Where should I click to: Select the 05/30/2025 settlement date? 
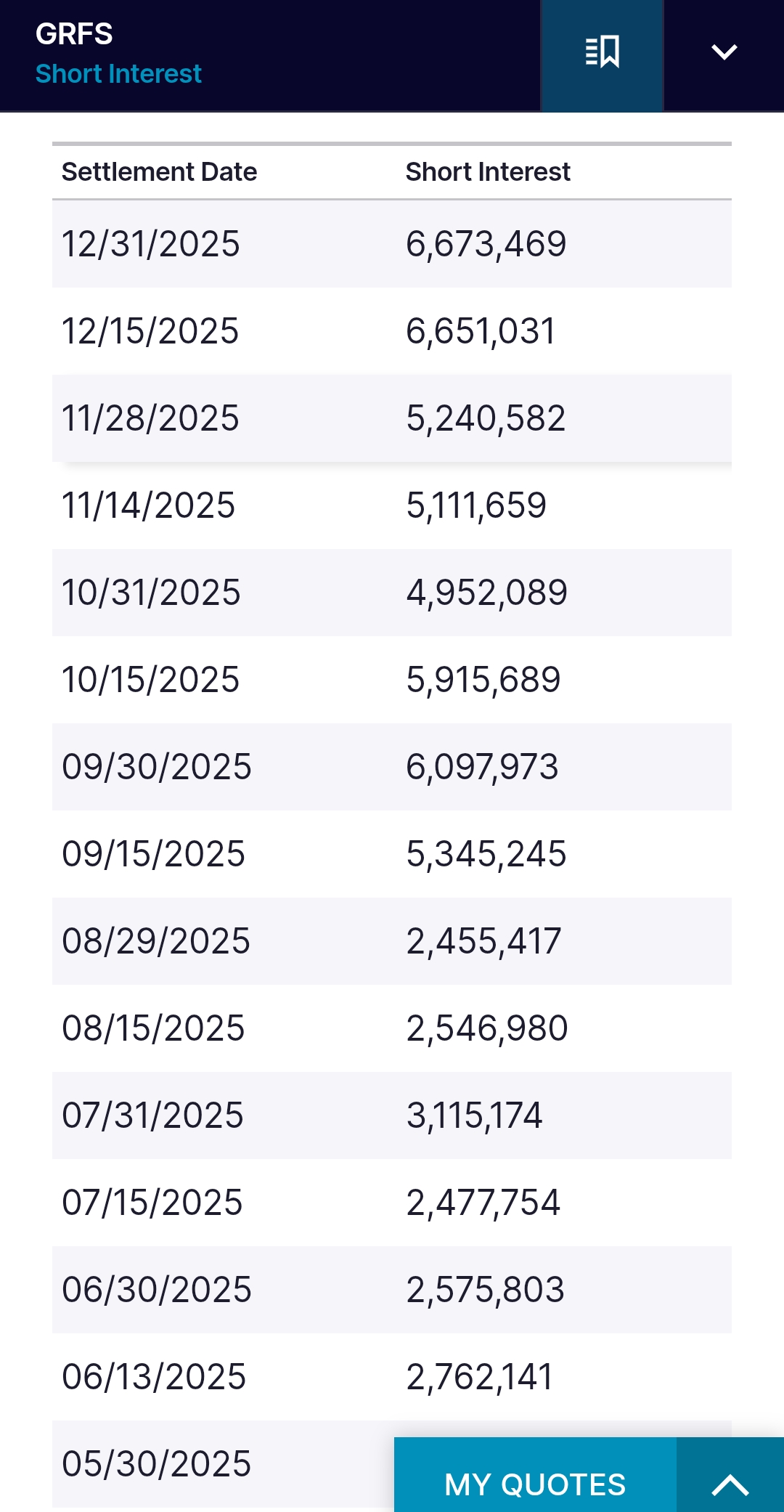tap(156, 1464)
